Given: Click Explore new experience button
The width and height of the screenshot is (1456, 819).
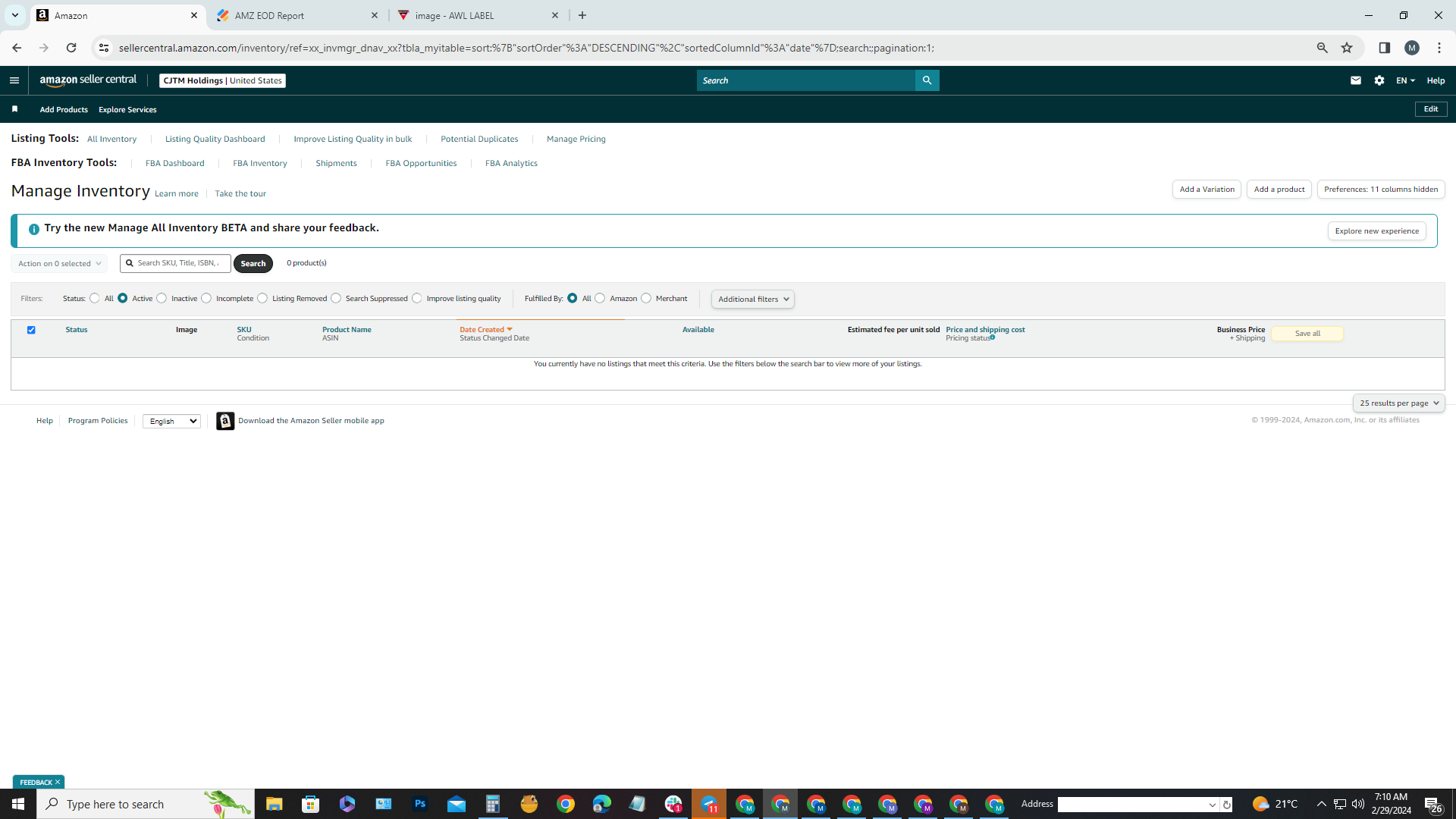Looking at the screenshot, I should [1377, 231].
